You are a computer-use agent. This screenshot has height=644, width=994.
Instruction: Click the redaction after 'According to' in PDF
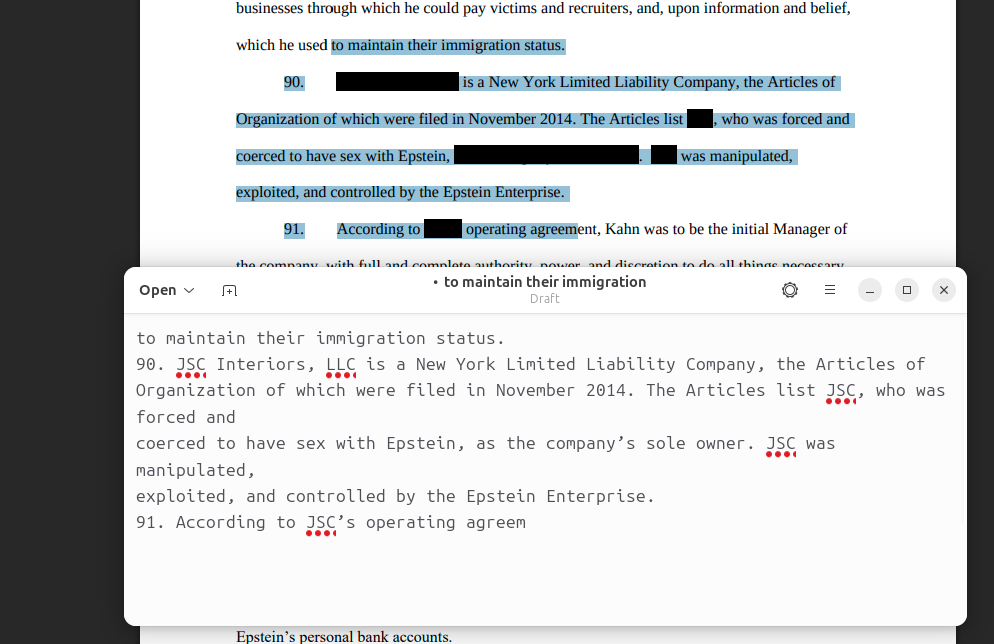(442, 229)
